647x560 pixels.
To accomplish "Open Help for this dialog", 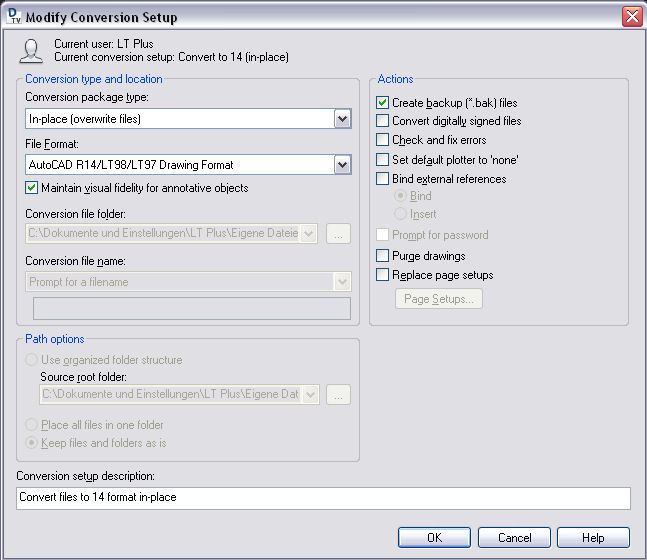I will point(593,538).
